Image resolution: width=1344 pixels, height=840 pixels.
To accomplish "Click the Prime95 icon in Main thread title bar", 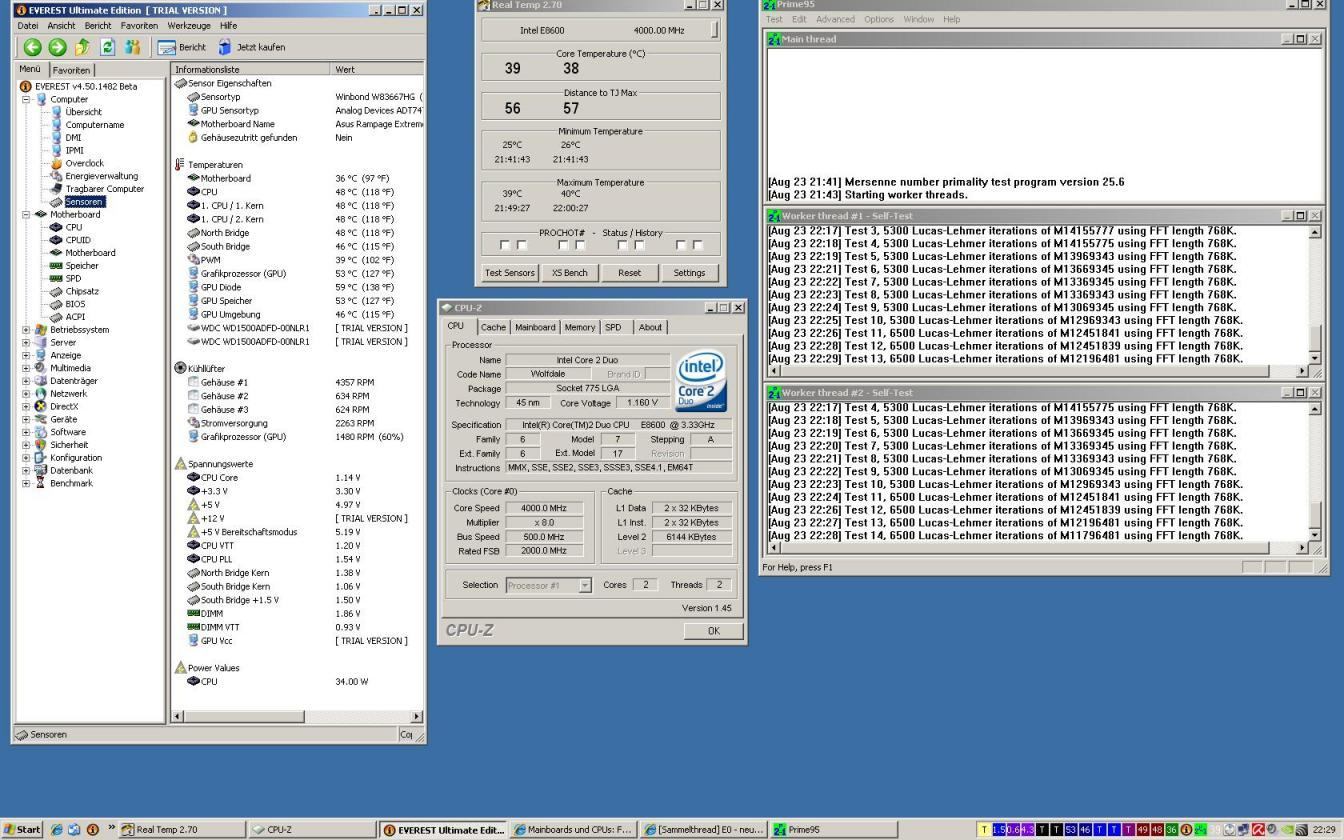I will click(x=774, y=39).
